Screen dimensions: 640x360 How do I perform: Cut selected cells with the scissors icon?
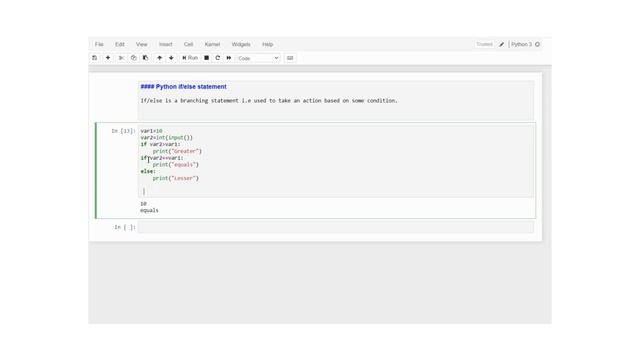pyautogui.click(x=121, y=58)
